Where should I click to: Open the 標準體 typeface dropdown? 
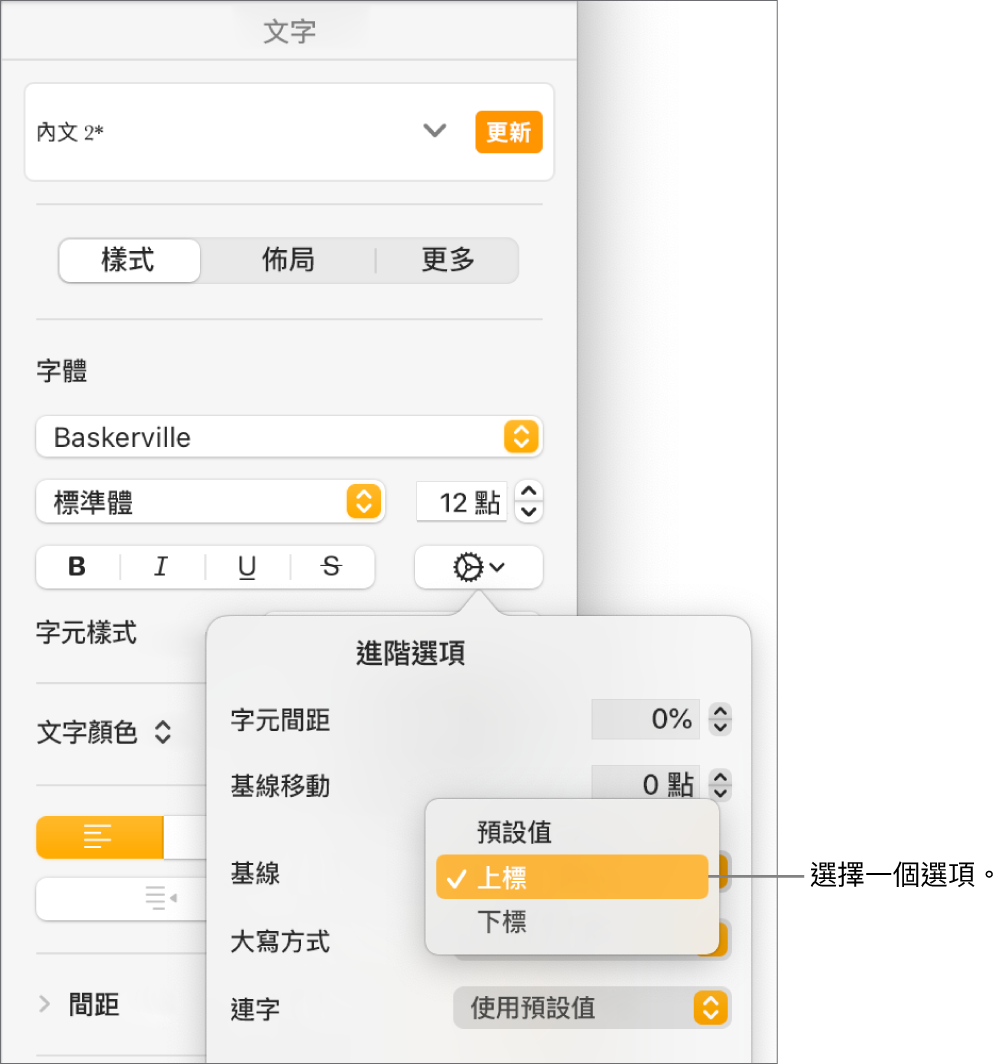[210, 502]
